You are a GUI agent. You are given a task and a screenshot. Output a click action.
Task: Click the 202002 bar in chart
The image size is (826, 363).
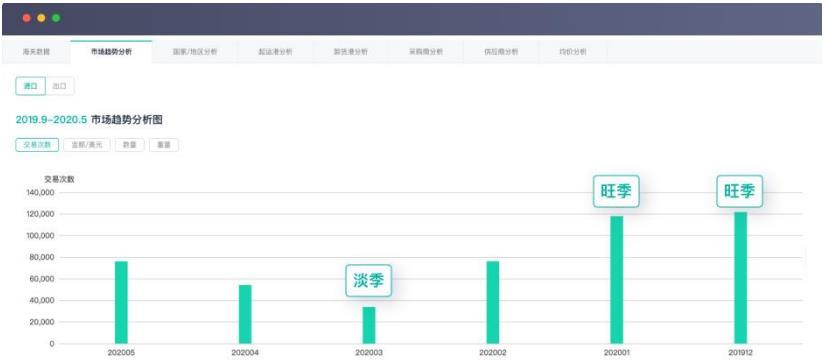tap(493, 302)
